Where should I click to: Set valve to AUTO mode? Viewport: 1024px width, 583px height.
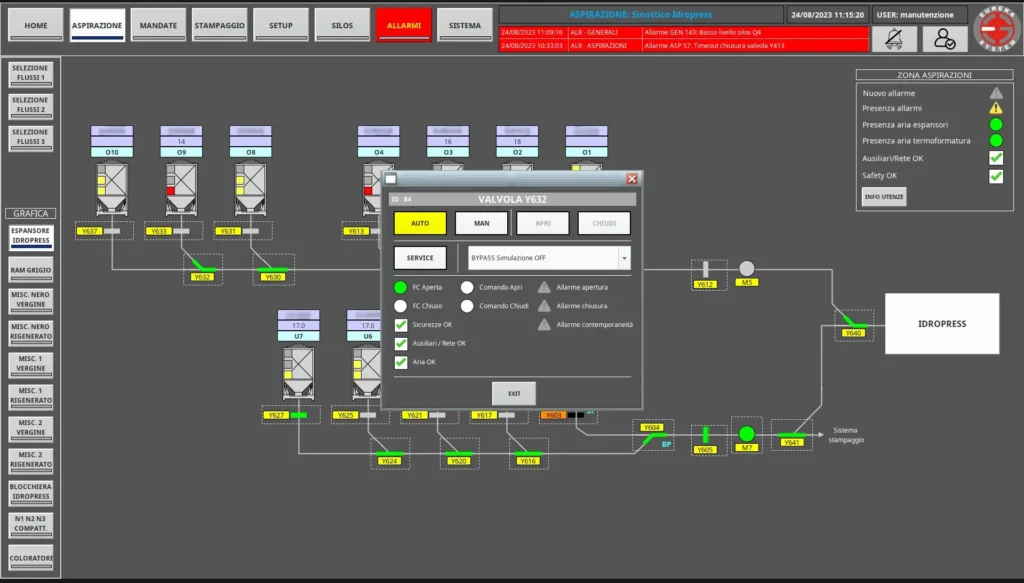coord(420,223)
